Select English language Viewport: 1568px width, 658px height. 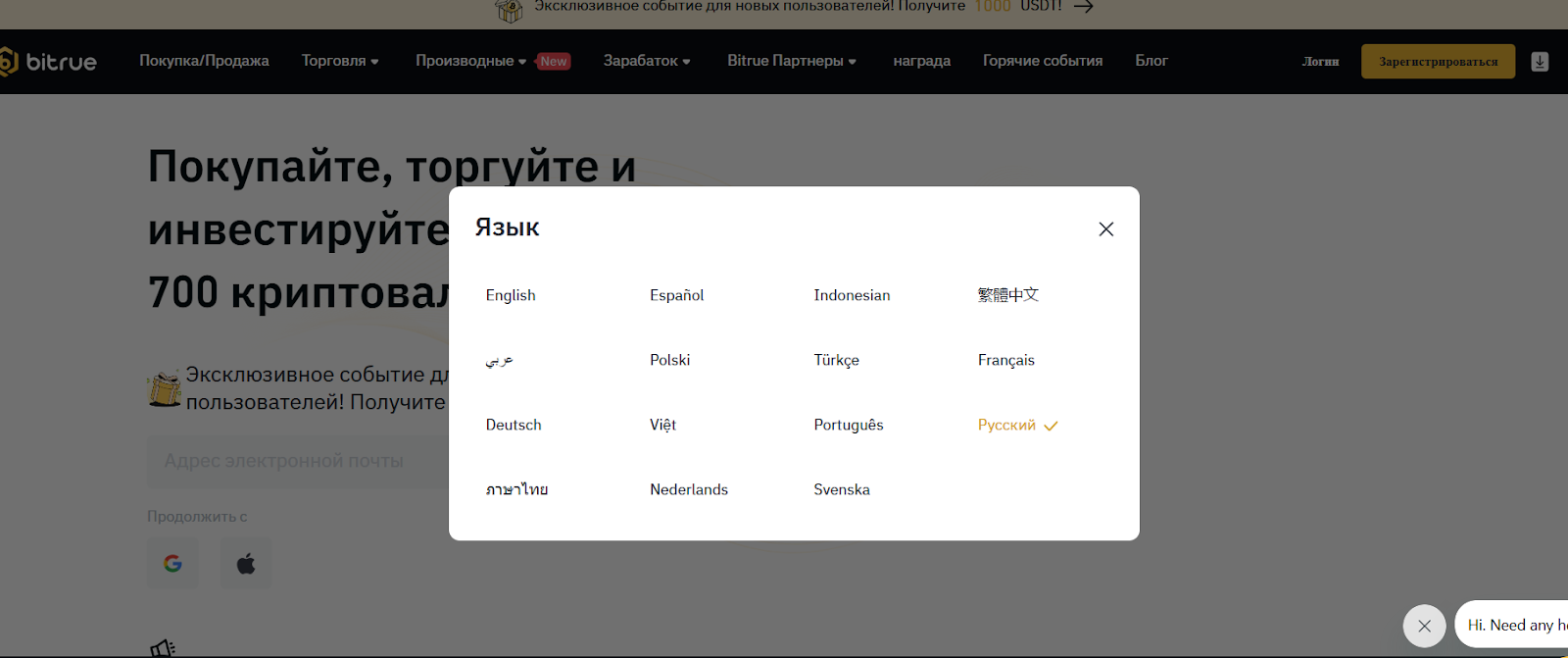pos(511,295)
